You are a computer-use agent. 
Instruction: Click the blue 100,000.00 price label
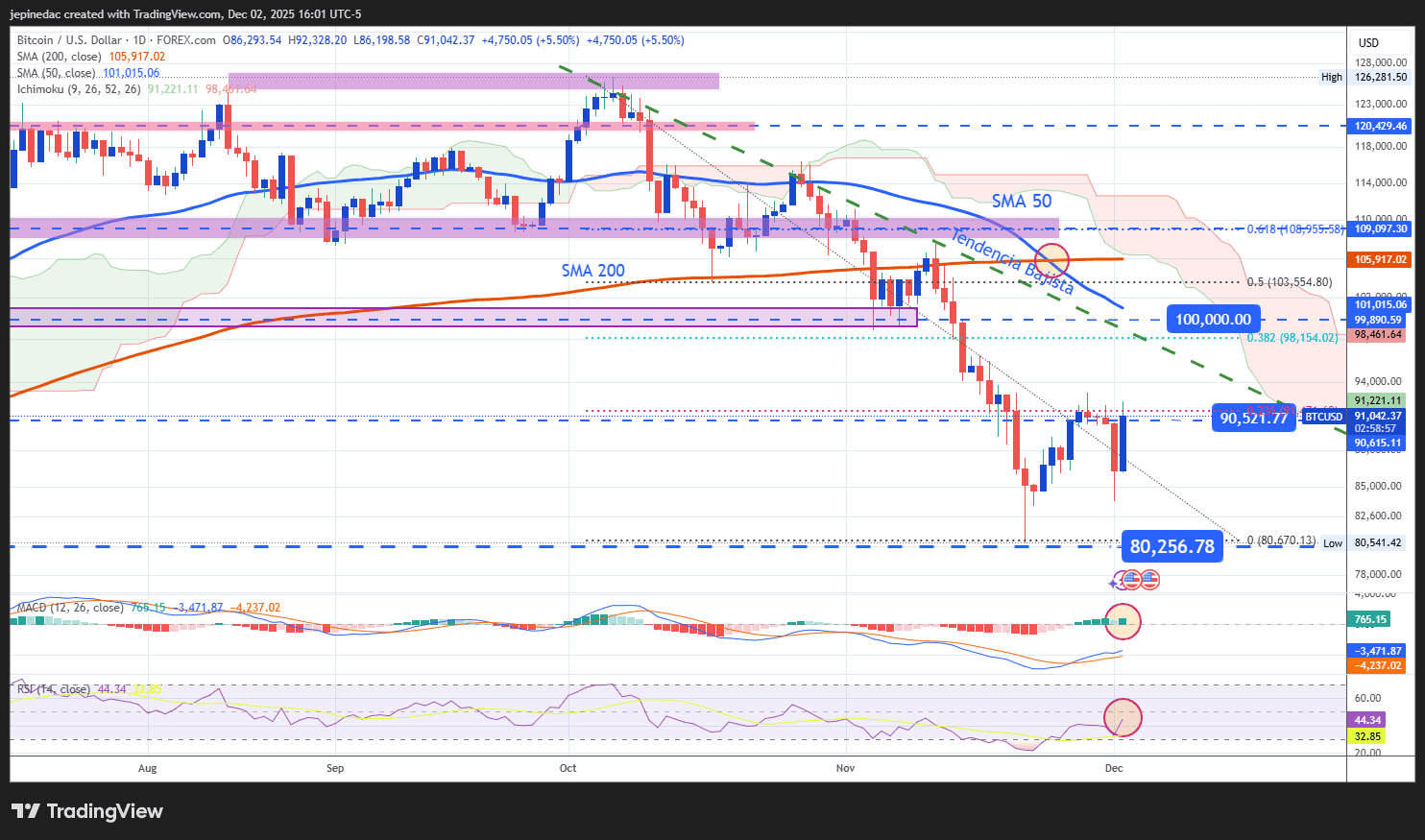(1213, 320)
